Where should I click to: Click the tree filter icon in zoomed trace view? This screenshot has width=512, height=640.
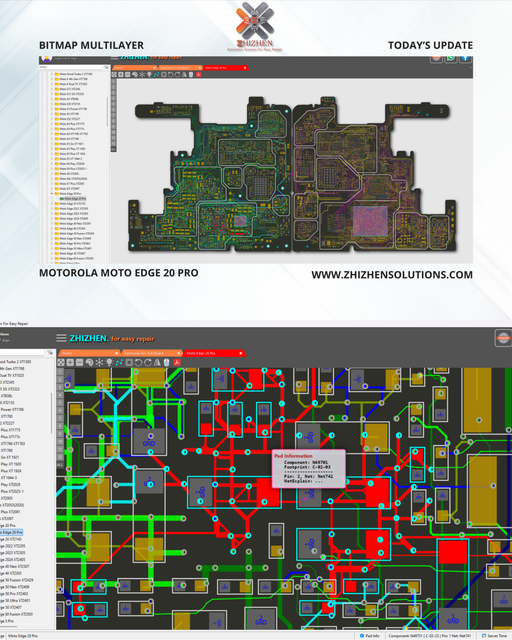pyautogui.click(x=50, y=352)
